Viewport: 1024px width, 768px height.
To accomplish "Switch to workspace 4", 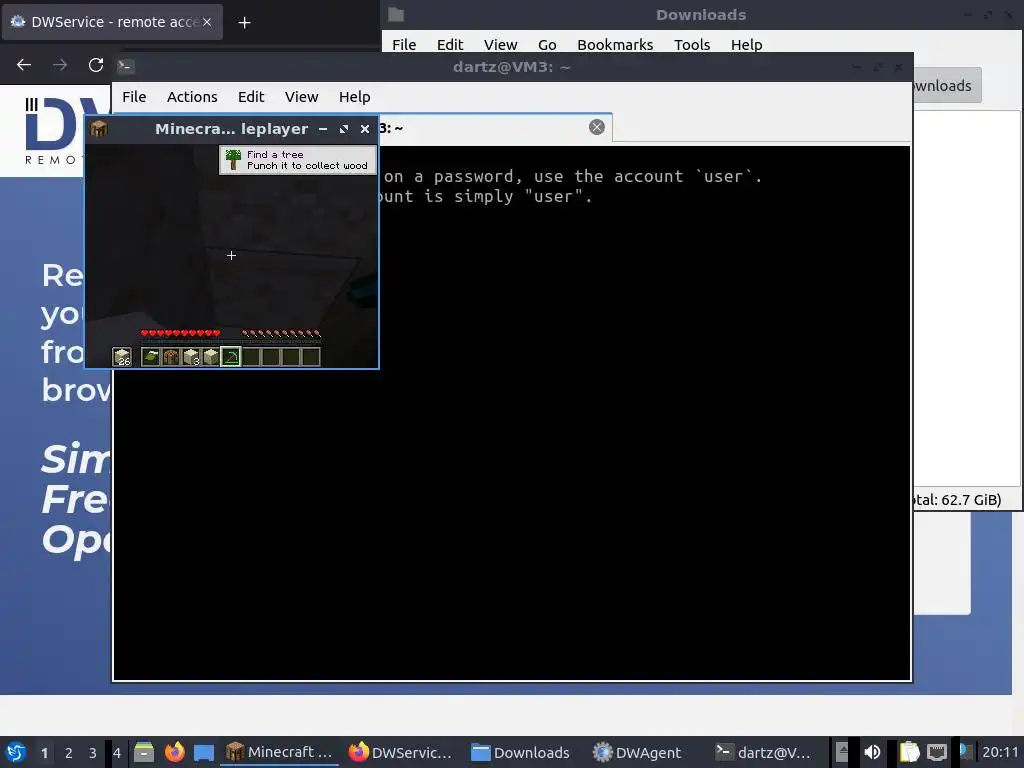I will point(117,753).
